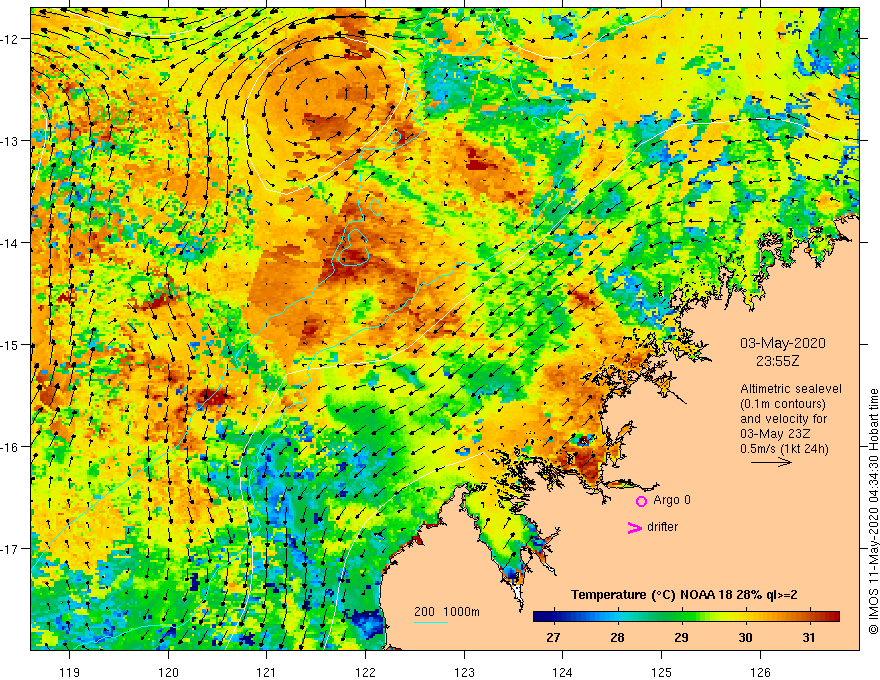Click the '31' colour bar tick label
The height and width of the screenshot is (680, 880).
(x=809, y=637)
